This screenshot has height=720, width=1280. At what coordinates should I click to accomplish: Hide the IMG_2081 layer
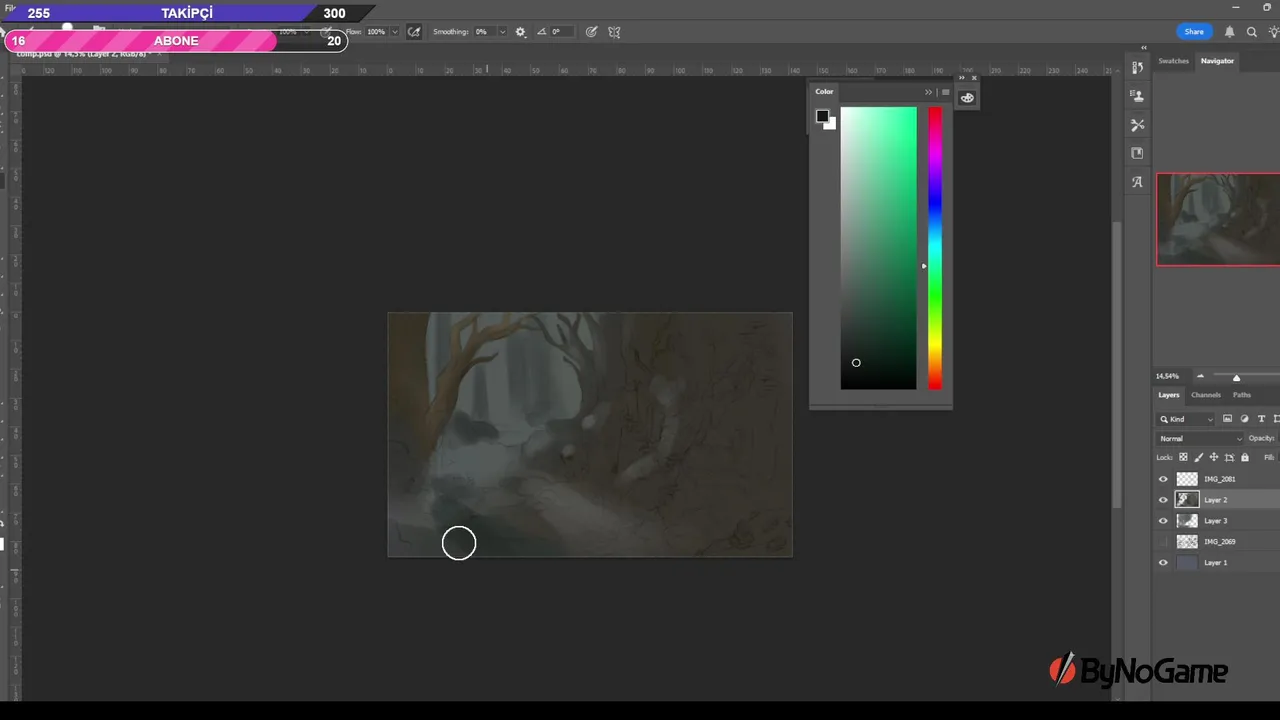[1163, 479]
